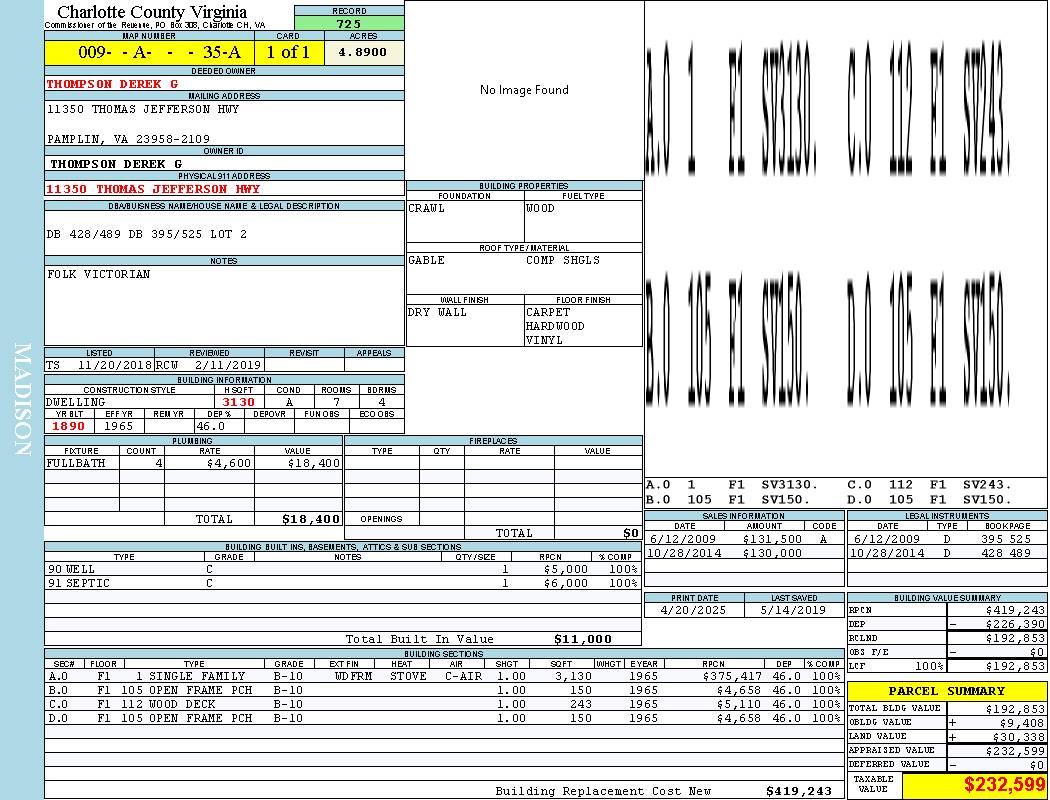Viewport: 1050px width, 800px height.
Task: Click the DRY WALL wall finish
Action: [x=437, y=312]
